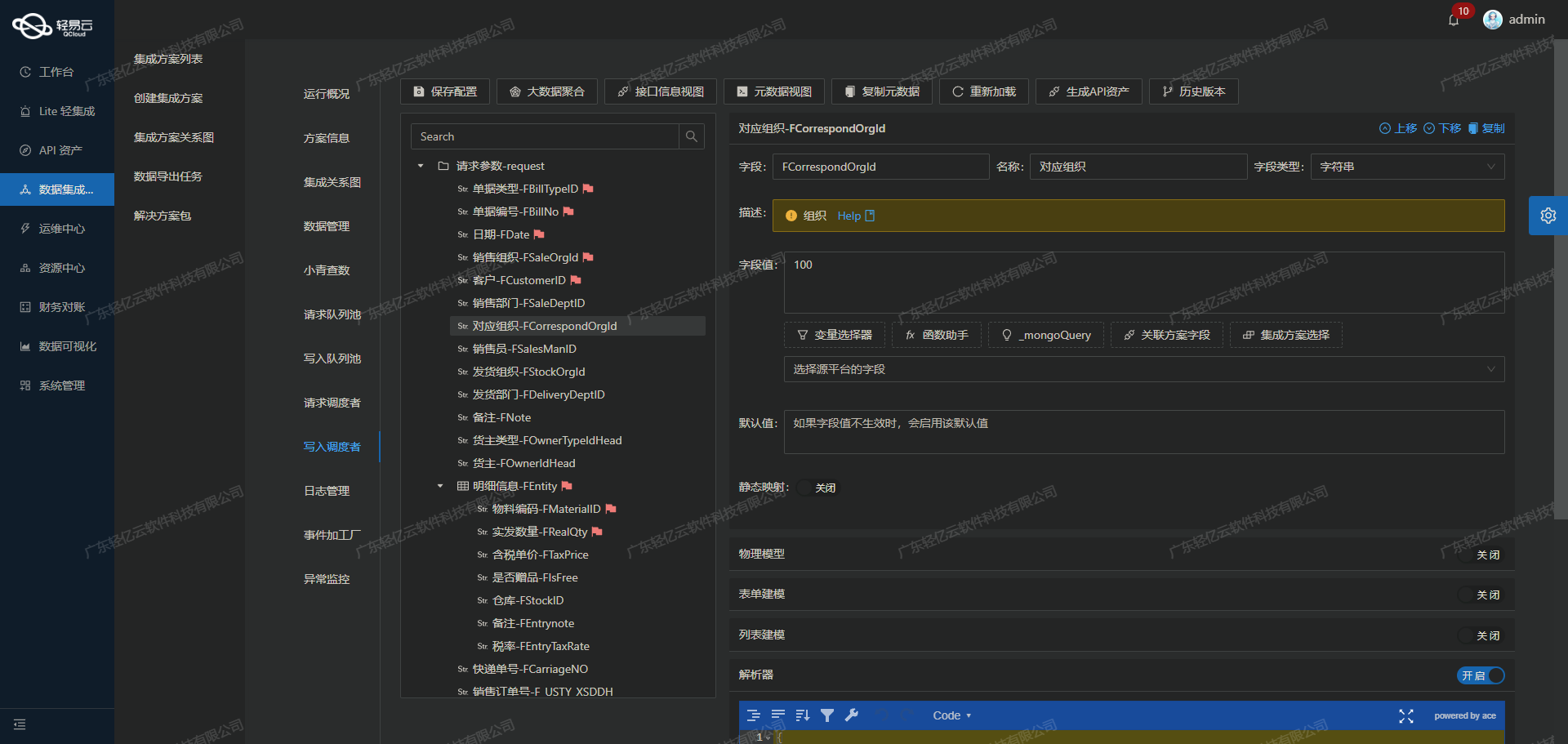Click the 数据可视化 chart icon

pos(25,346)
